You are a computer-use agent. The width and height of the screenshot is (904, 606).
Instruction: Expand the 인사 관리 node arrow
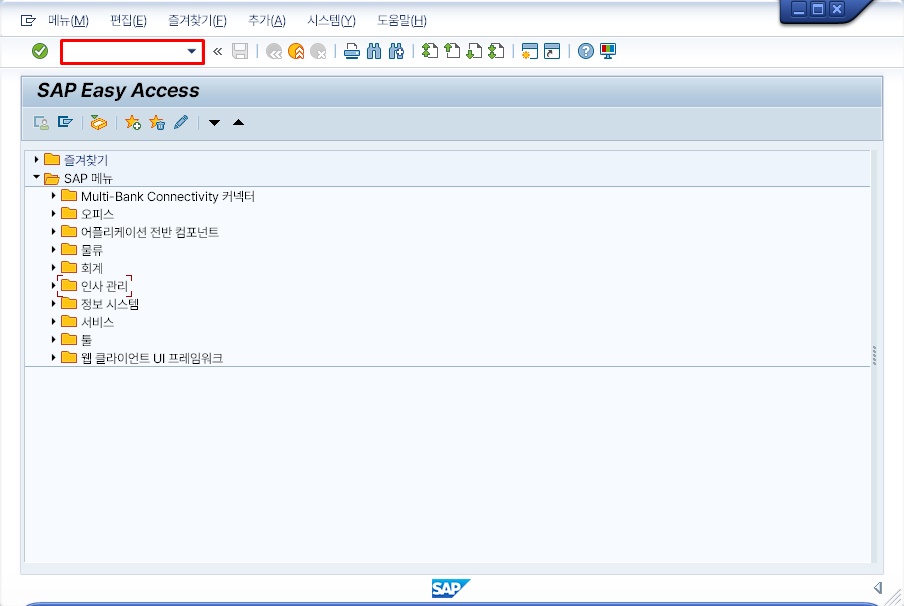pyautogui.click(x=53, y=285)
